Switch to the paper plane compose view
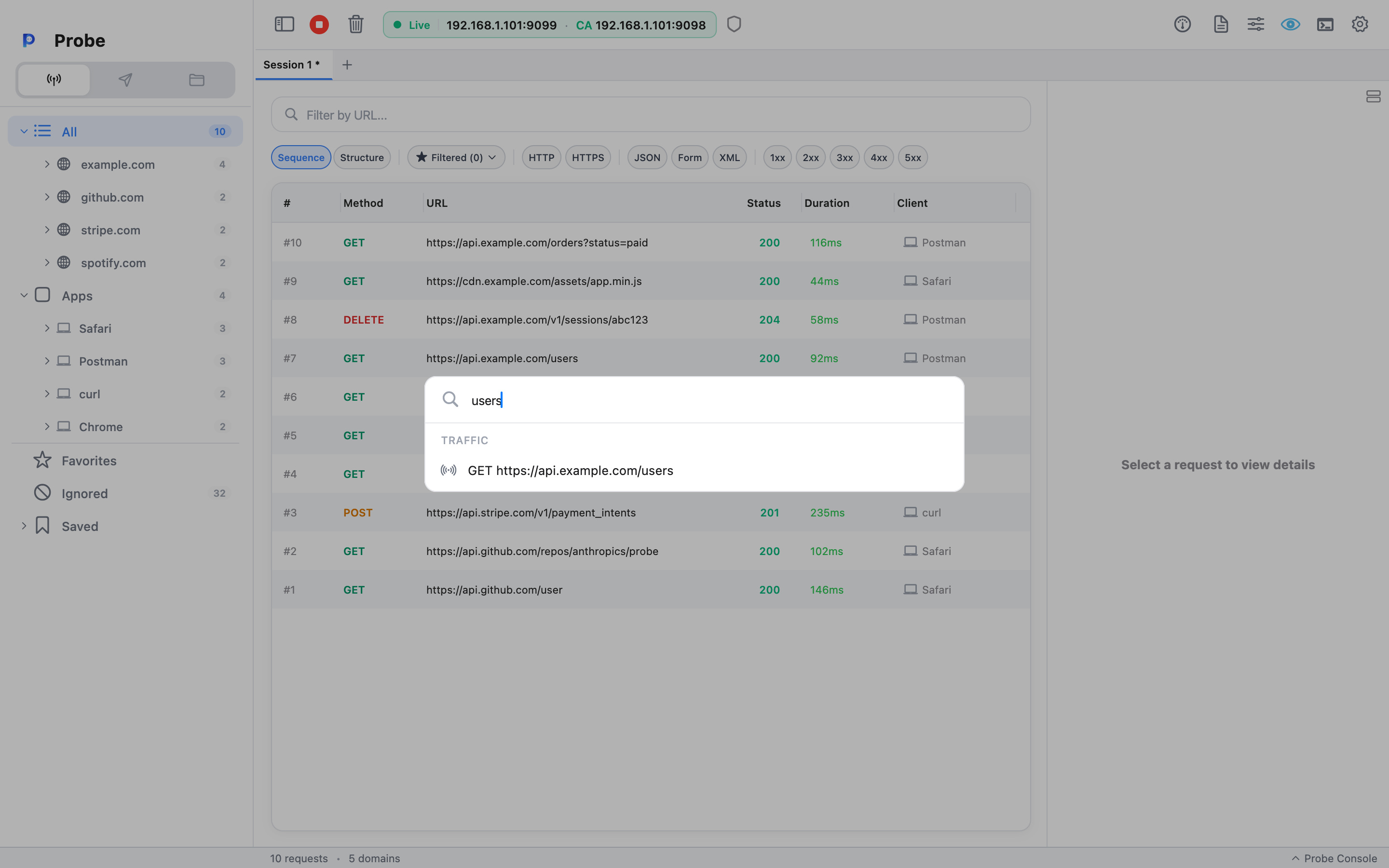The height and width of the screenshot is (868, 1389). click(x=125, y=80)
